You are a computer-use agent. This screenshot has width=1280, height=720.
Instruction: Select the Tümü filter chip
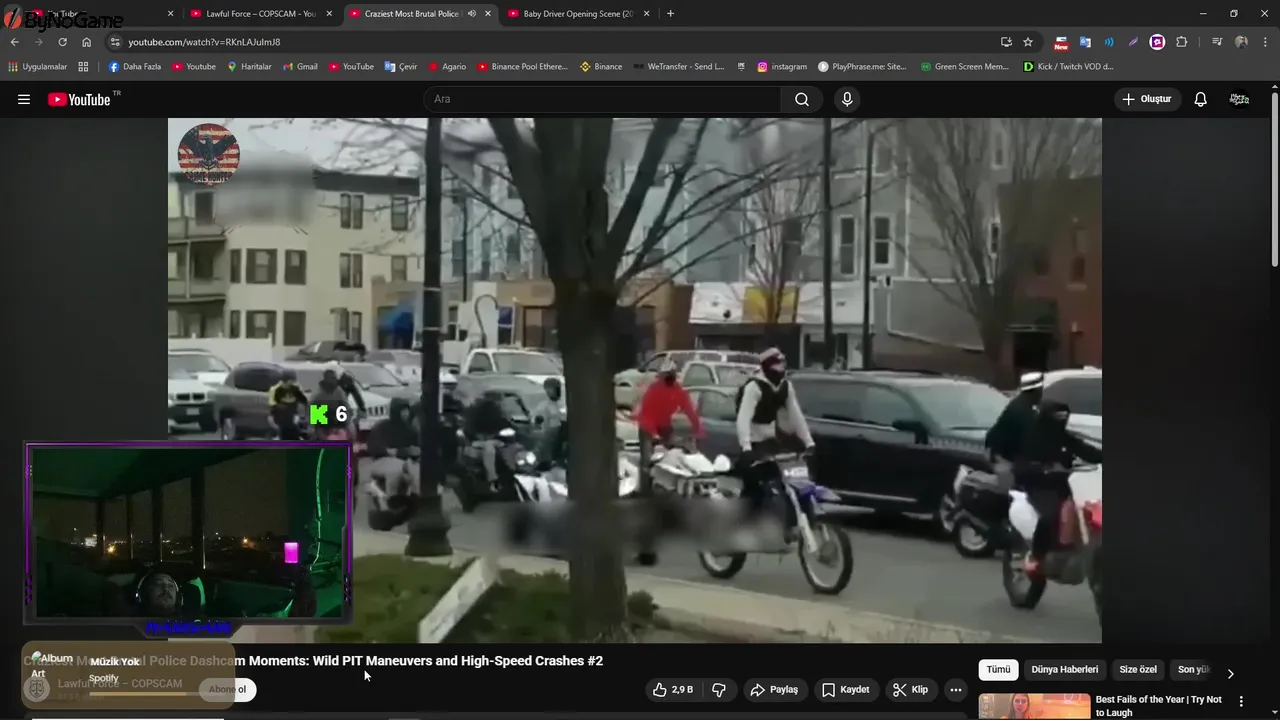pos(999,670)
